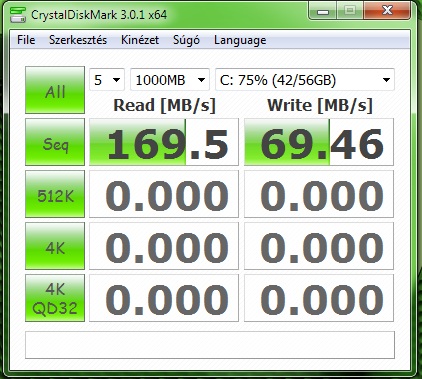Click the Write [MB/s] column header
422x379 pixels.
320,105
